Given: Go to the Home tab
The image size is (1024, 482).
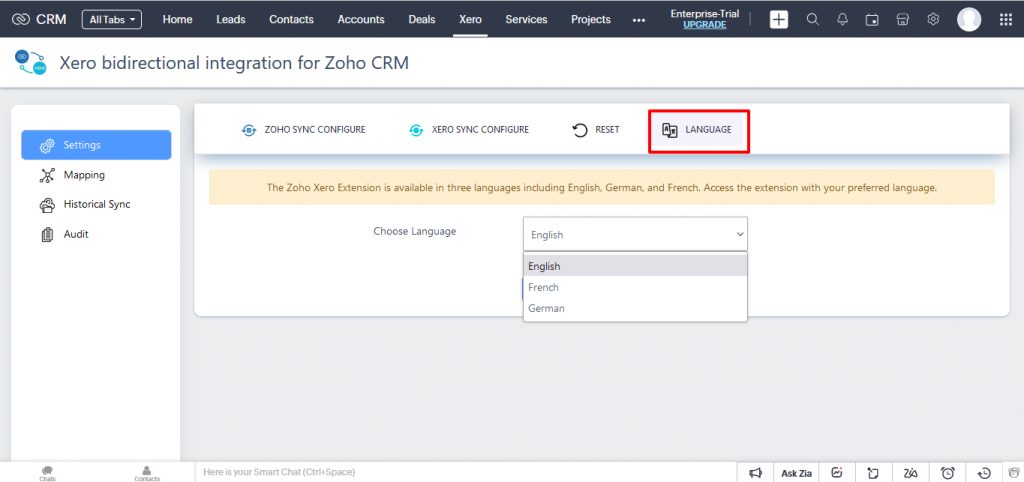Looking at the screenshot, I should (178, 20).
